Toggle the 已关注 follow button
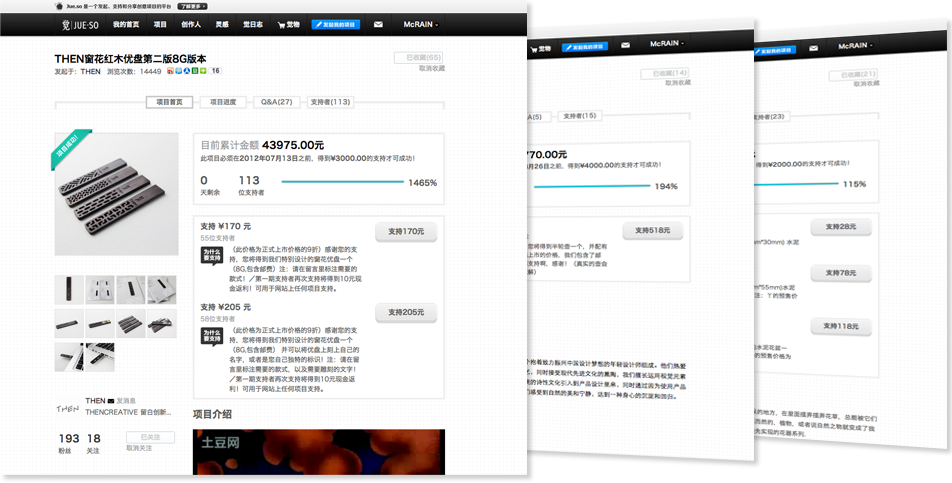 [x=150, y=437]
